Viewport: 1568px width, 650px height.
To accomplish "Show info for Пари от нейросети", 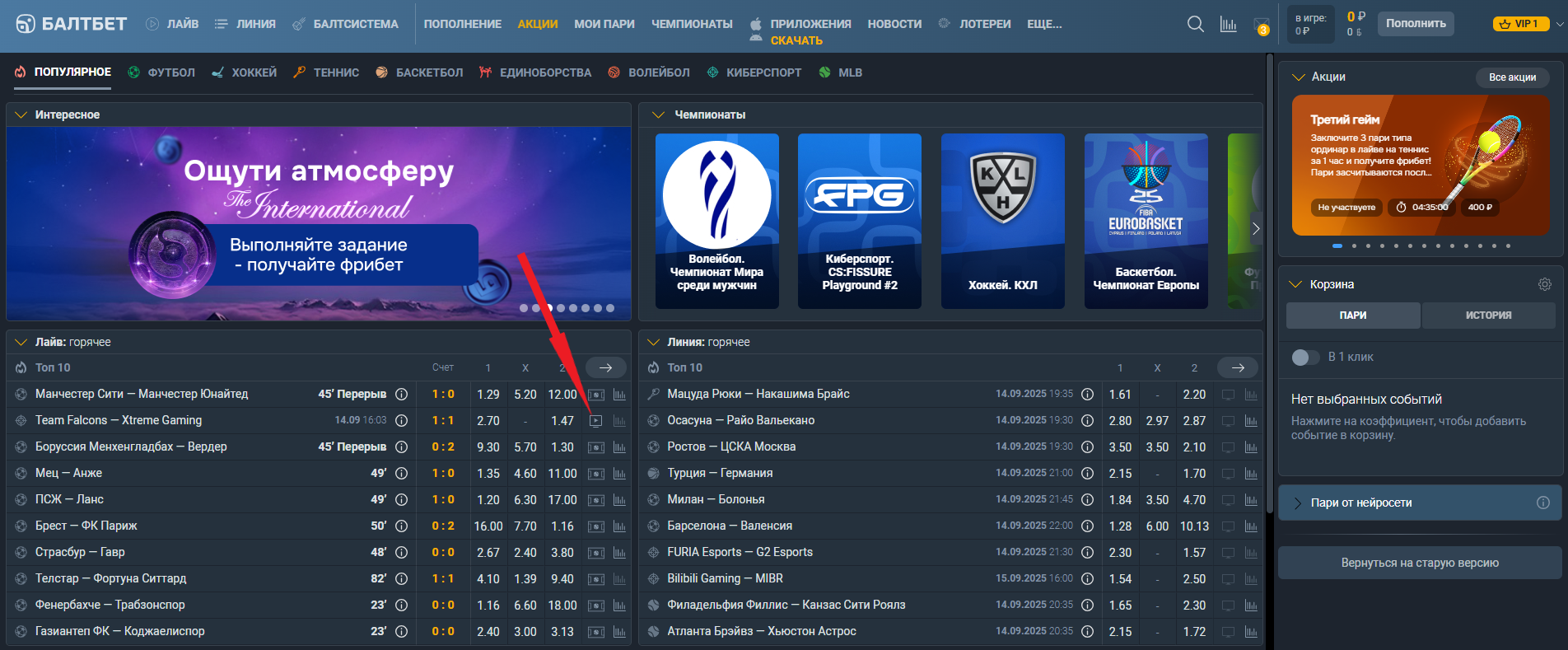I will 1543,503.
